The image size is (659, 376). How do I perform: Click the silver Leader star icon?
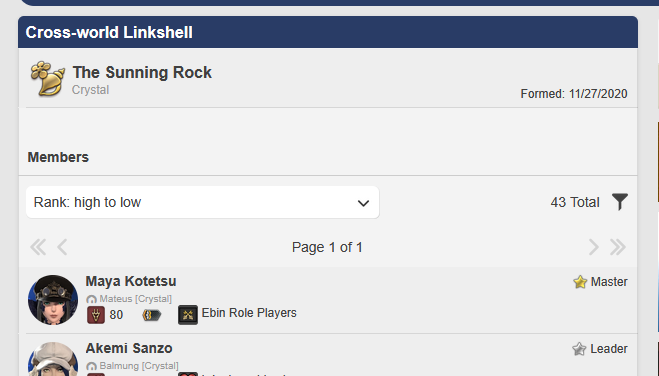(x=579, y=349)
